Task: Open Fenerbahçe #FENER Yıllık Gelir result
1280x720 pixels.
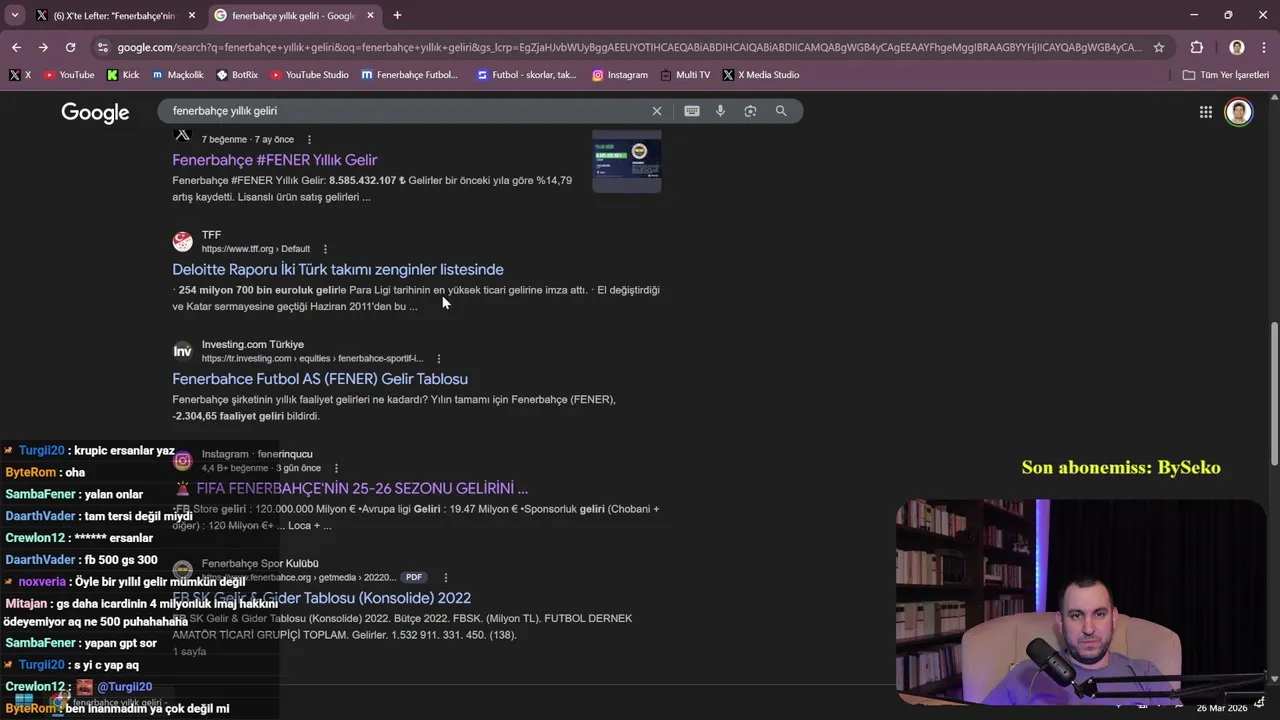Action: (x=274, y=160)
